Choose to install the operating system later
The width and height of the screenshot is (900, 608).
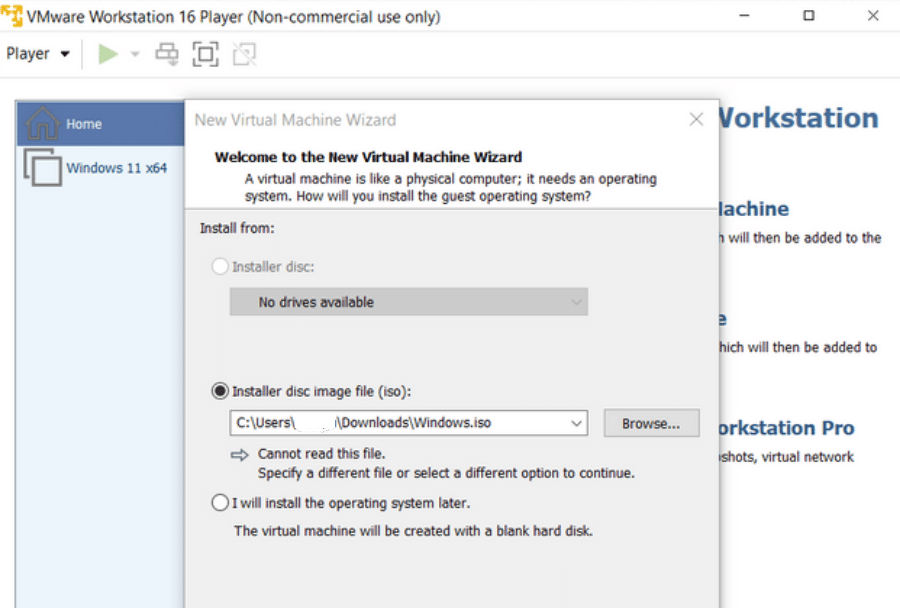point(220,503)
